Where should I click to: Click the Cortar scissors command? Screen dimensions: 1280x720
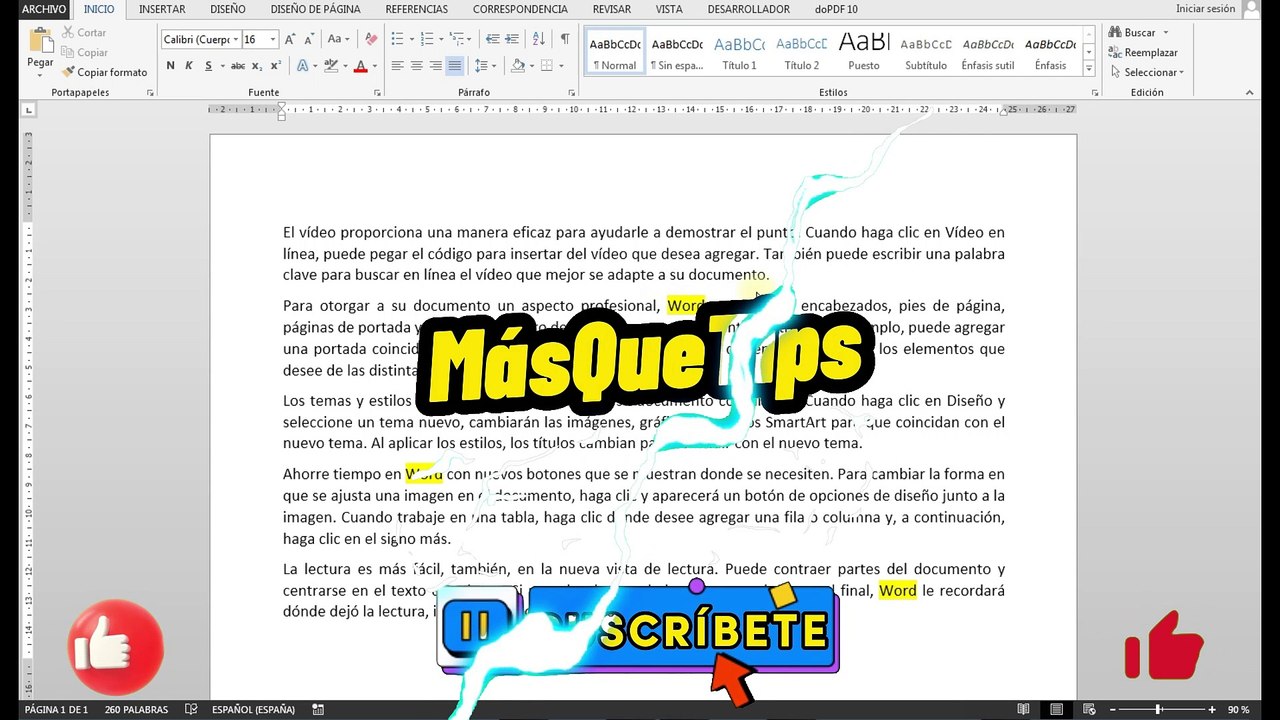pyautogui.click(x=83, y=32)
